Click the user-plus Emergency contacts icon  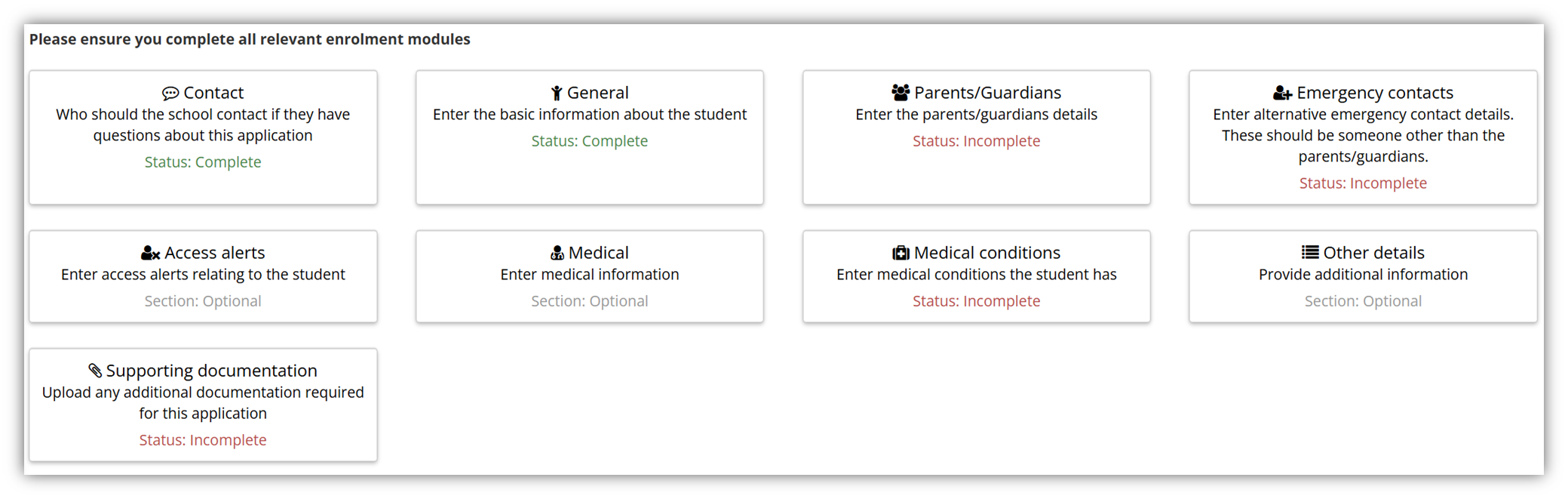1282,93
